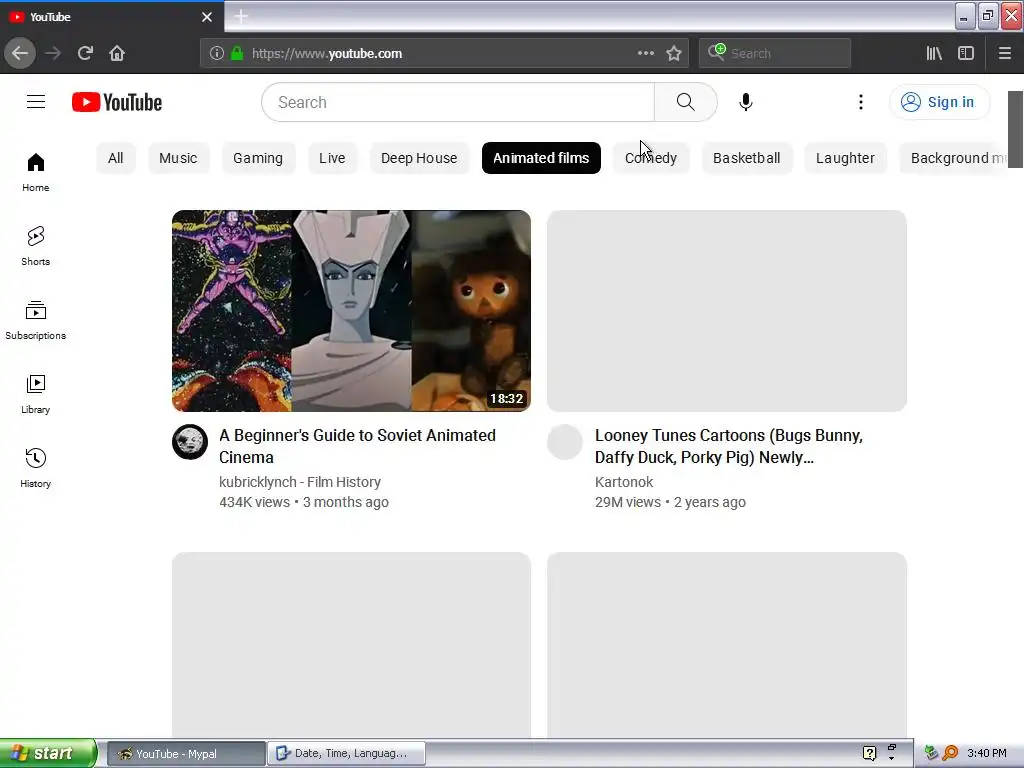Show site information icon in address bar
The image size is (1024, 768).
pos(217,53)
